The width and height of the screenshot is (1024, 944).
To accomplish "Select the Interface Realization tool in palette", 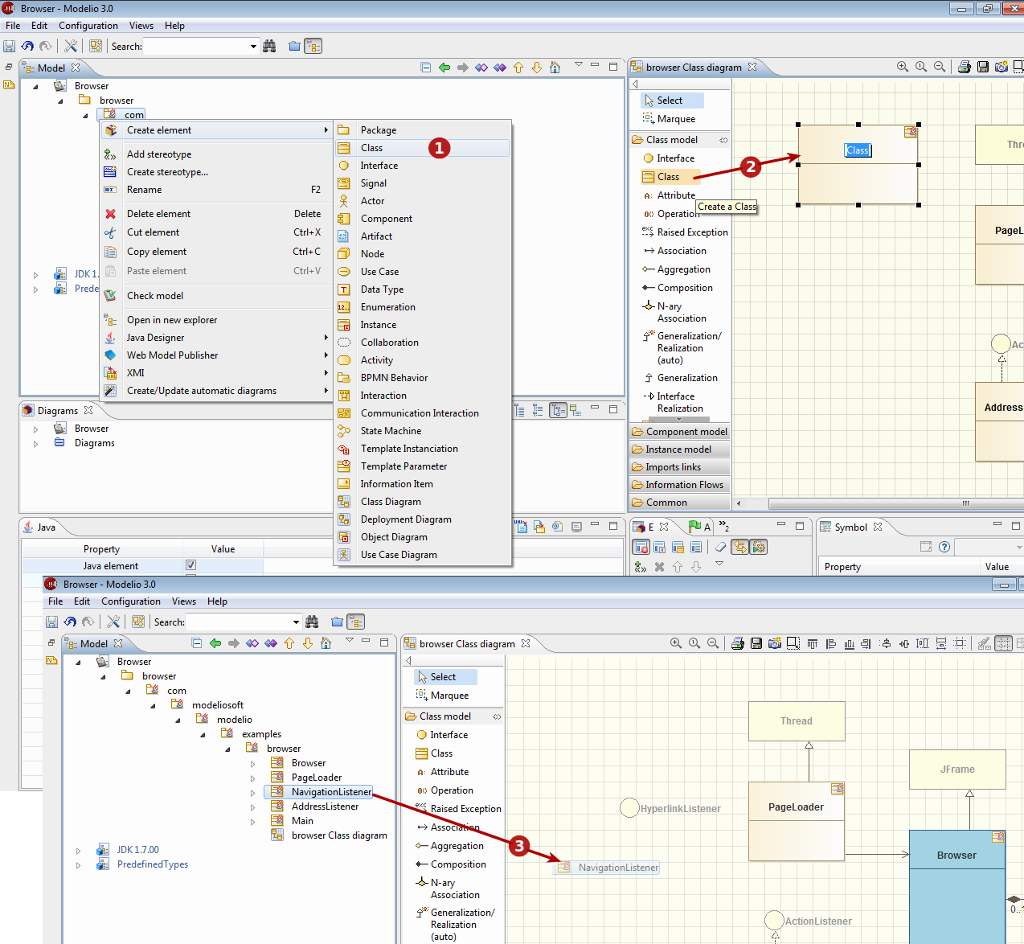I will point(679,402).
